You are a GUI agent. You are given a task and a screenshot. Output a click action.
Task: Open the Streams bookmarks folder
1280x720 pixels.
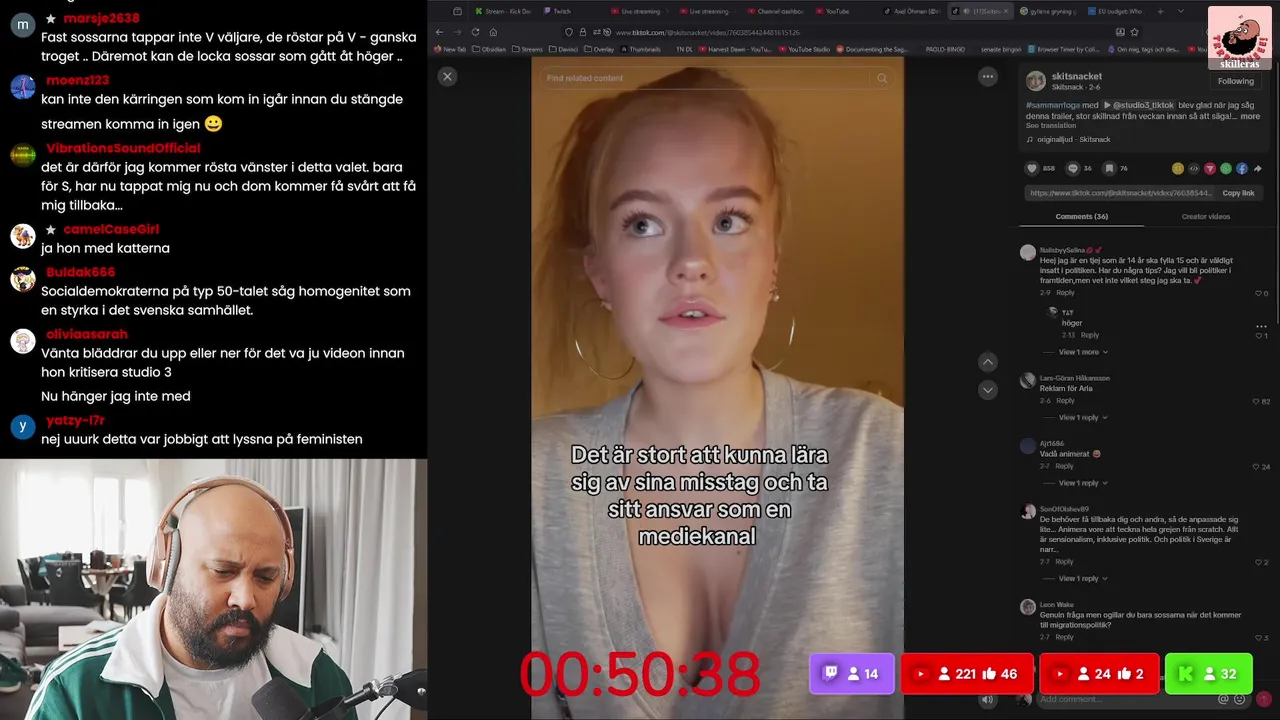coord(526,49)
